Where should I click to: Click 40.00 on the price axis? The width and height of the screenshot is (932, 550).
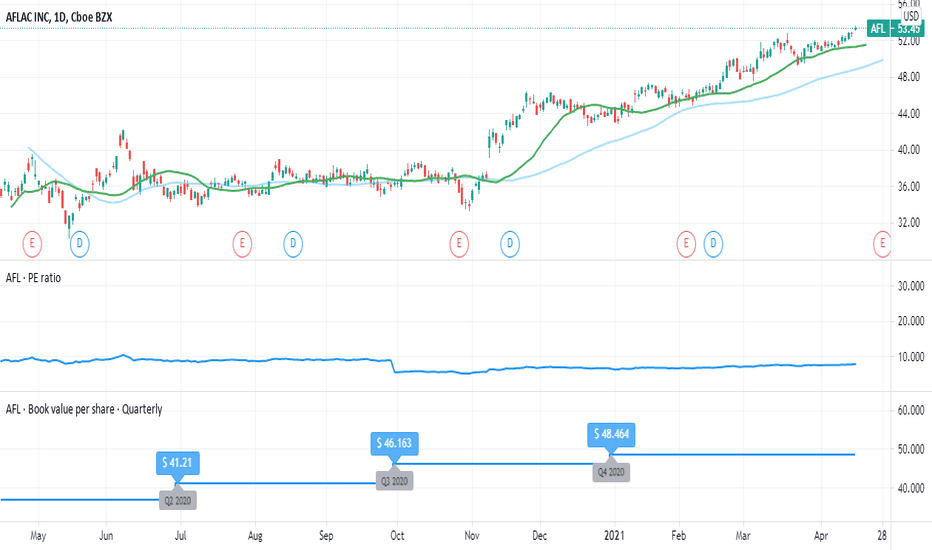(909, 150)
